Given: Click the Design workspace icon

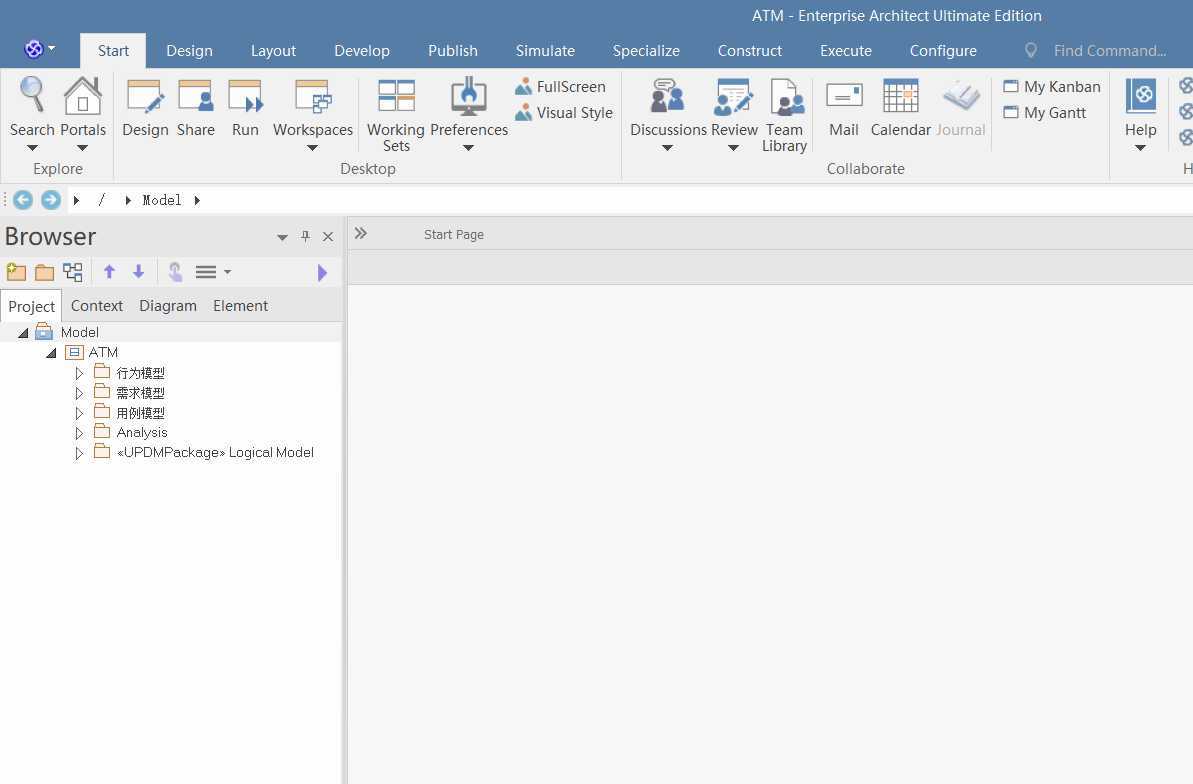Looking at the screenshot, I should coord(145,97).
